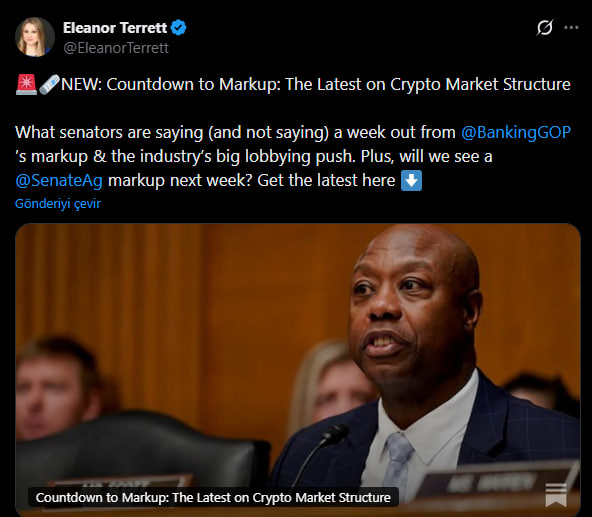Viewport: 592px width, 517px height.
Task: Open the three-dot more options menu
Action: click(x=571, y=28)
